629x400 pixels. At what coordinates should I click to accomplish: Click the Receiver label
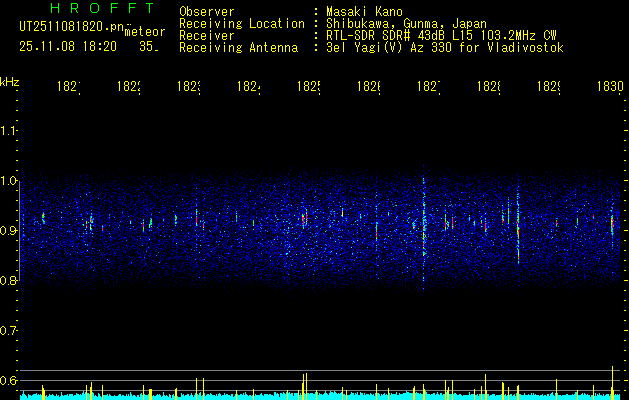[x=207, y=36]
